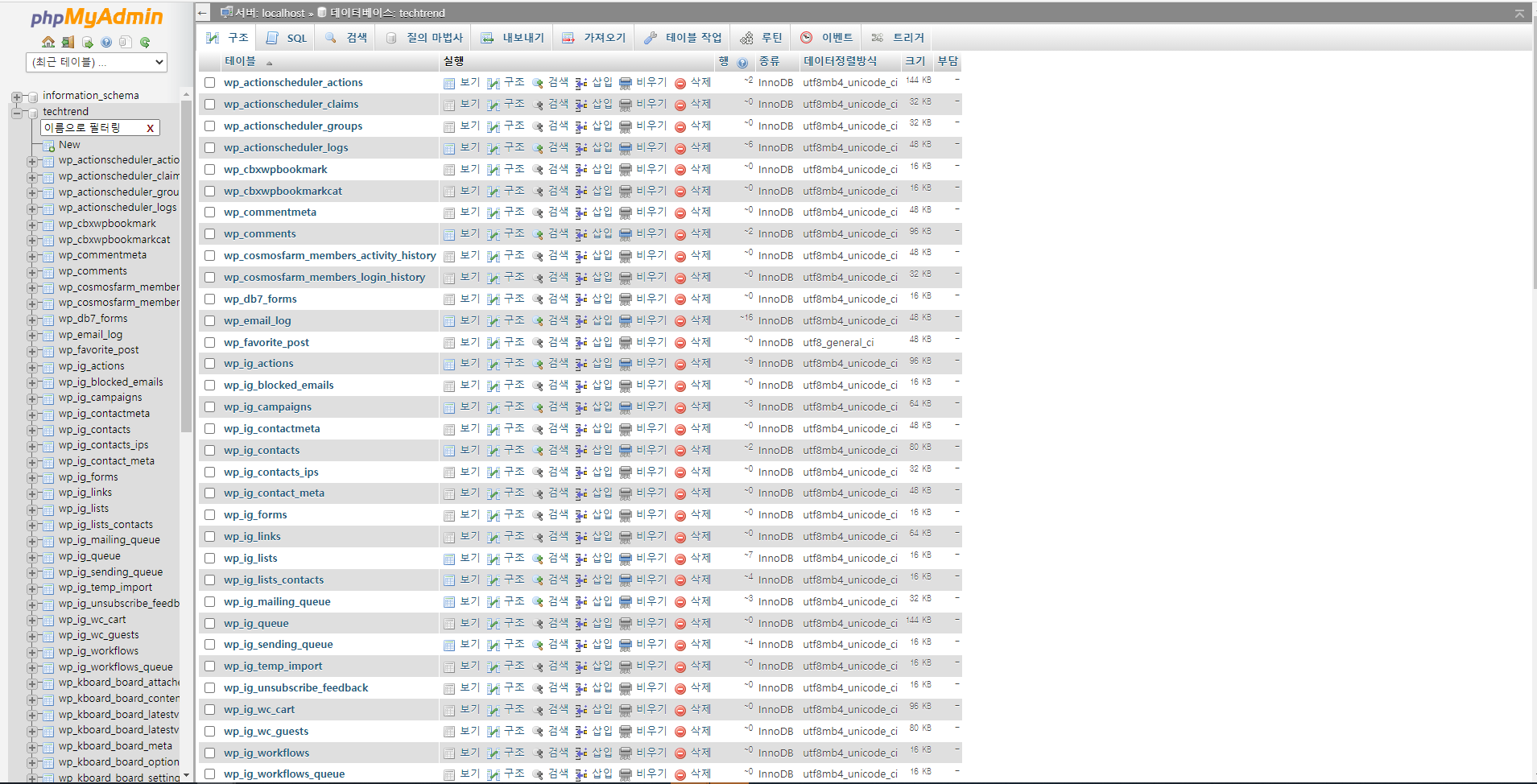Click the green reload navigation icon

point(145,42)
